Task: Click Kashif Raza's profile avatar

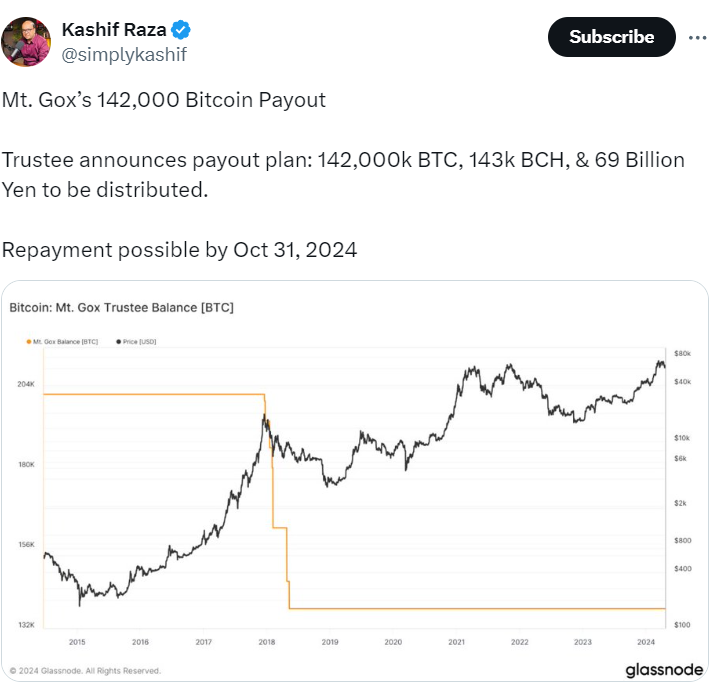Action: pos(27,42)
